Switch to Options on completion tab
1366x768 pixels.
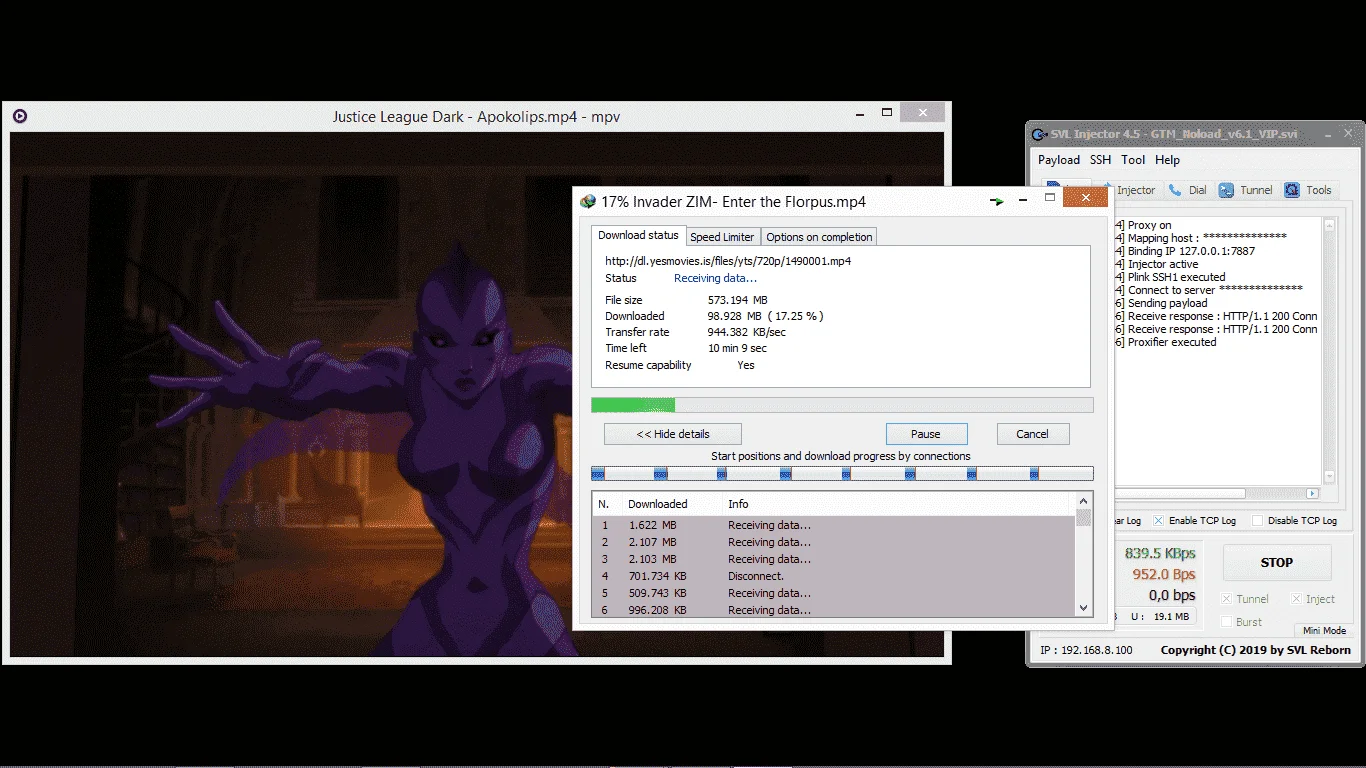(x=819, y=237)
